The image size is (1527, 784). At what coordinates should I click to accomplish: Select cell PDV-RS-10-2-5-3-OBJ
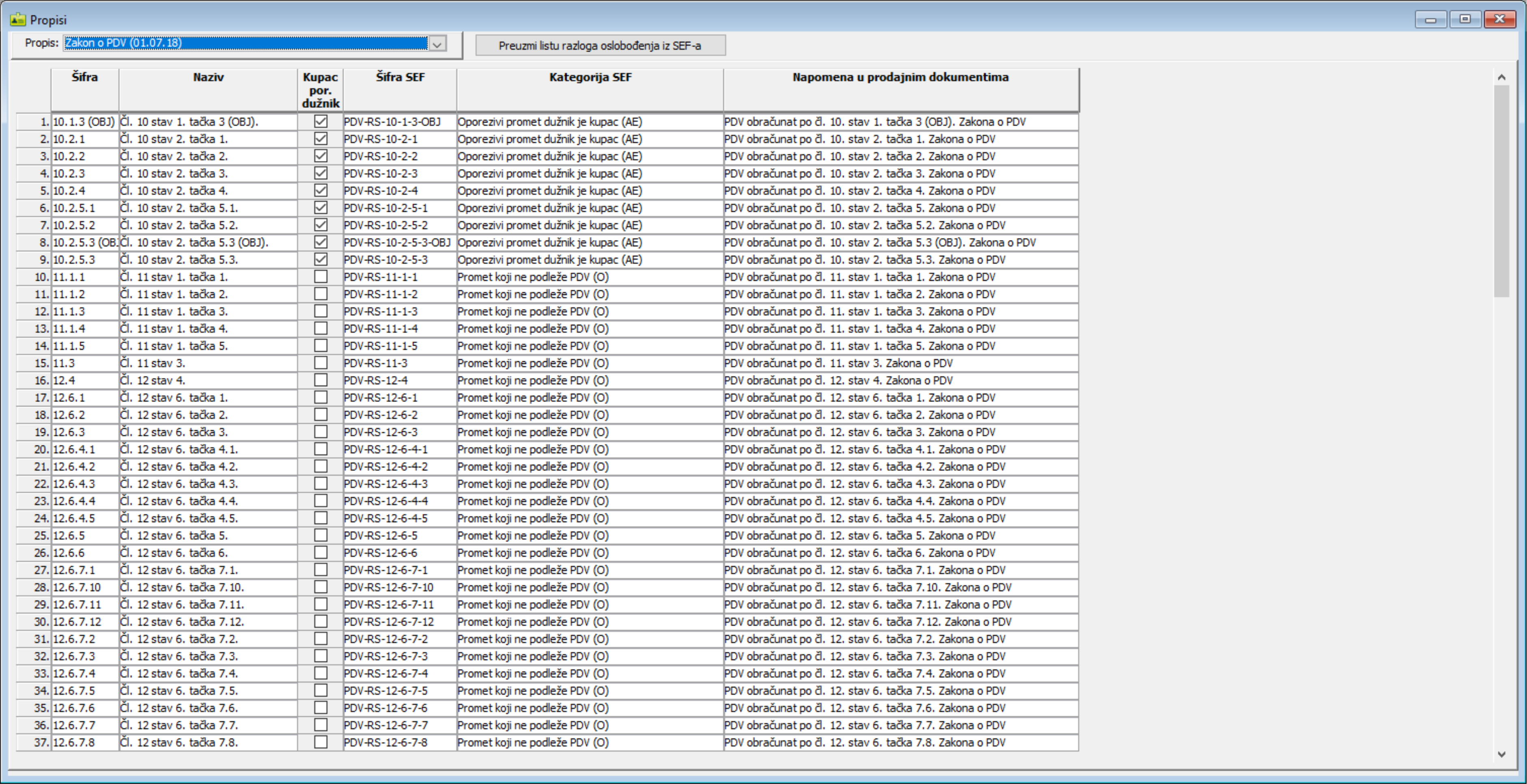(400, 243)
